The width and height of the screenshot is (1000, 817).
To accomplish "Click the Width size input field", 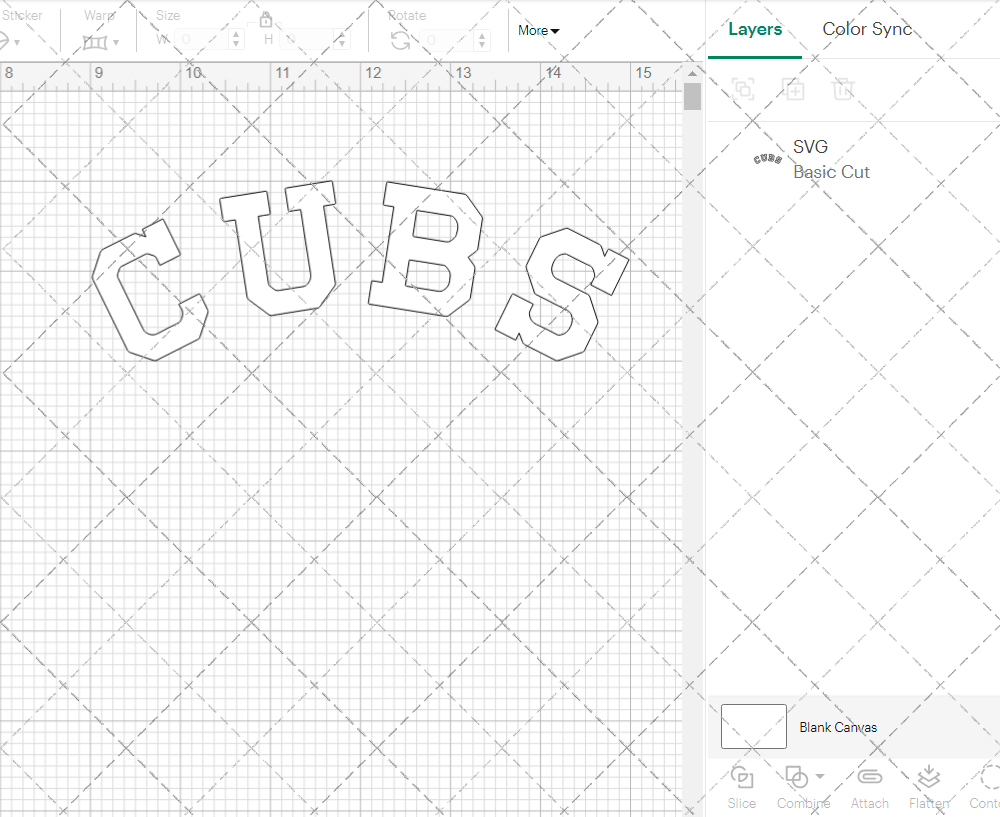I will (x=200, y=40).
